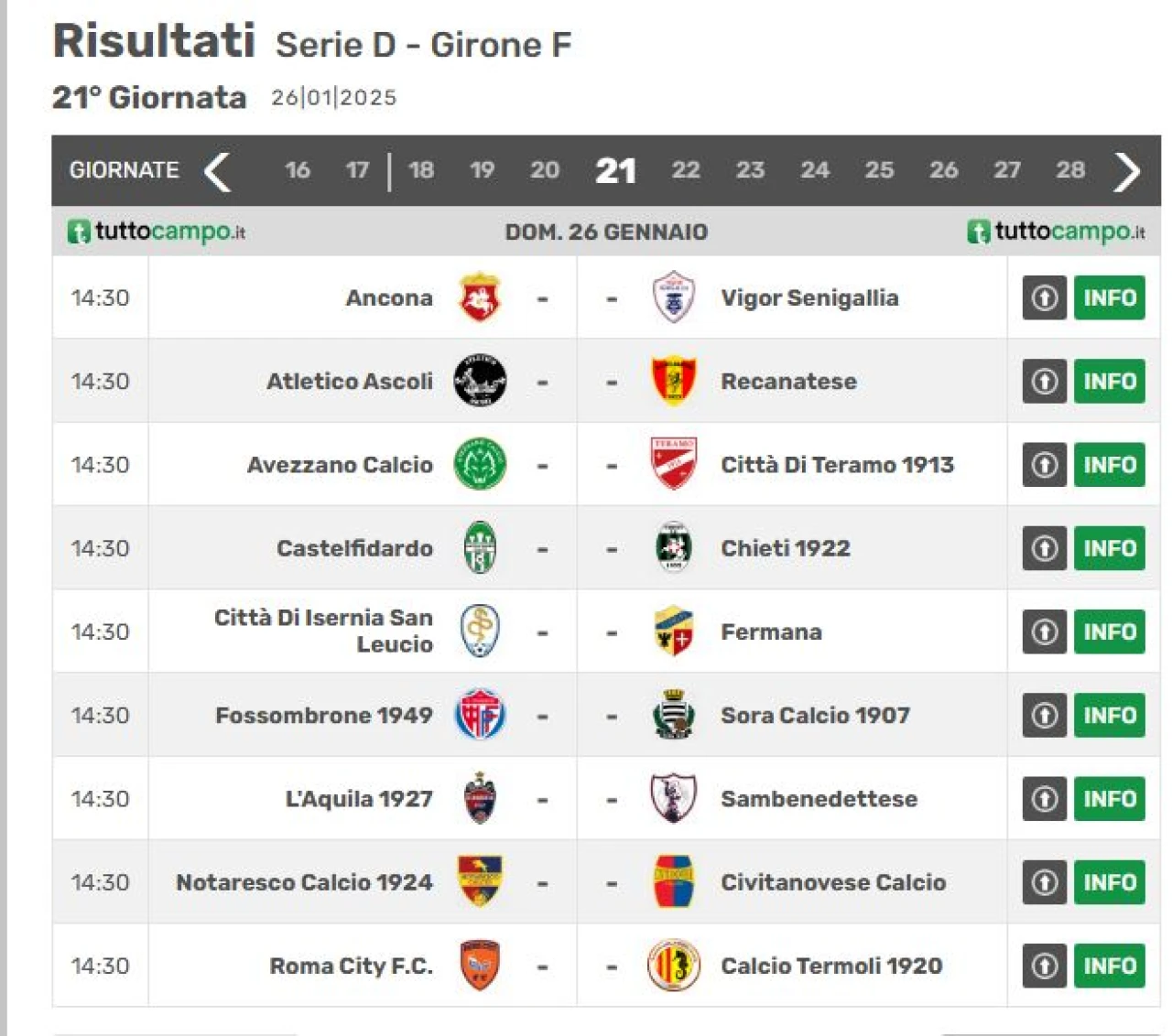Click the left tuttocampo.it logo
The image size is (1172, 1036).
[157, 232]
